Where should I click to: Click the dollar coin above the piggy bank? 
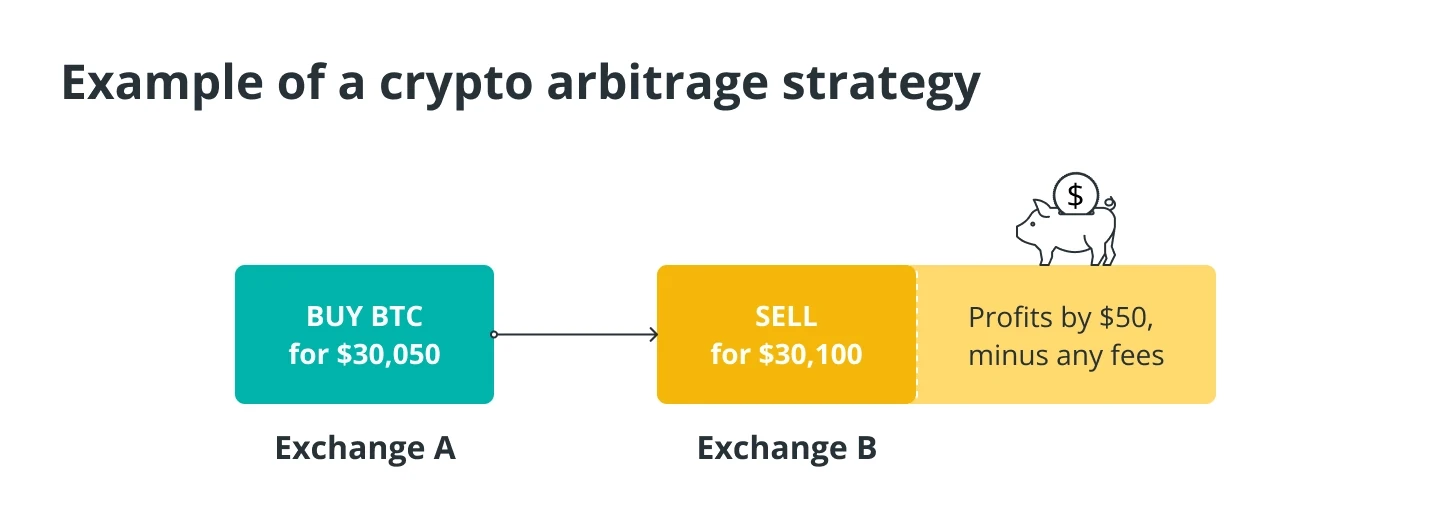tap(1075, 194)
